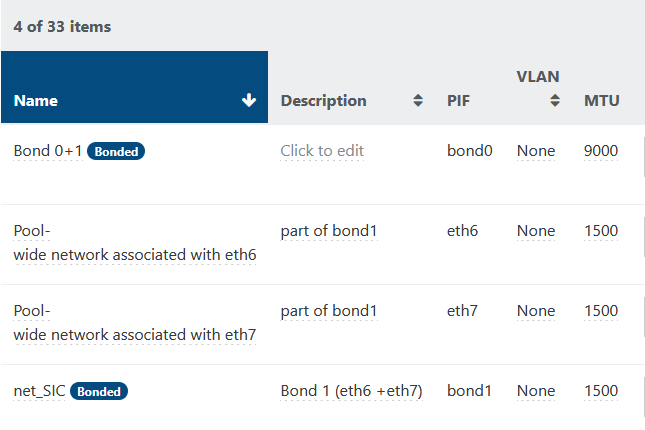Click the Bonded badge next to net_SIC
645x430 pixels.
(x=99, y=391)
